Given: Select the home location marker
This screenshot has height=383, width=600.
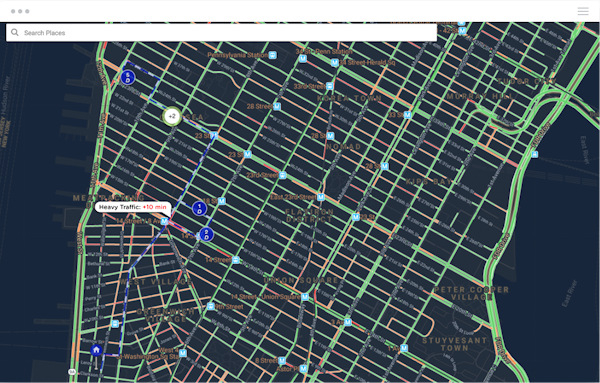Looking at the screenshot, I should pos(96,350).
